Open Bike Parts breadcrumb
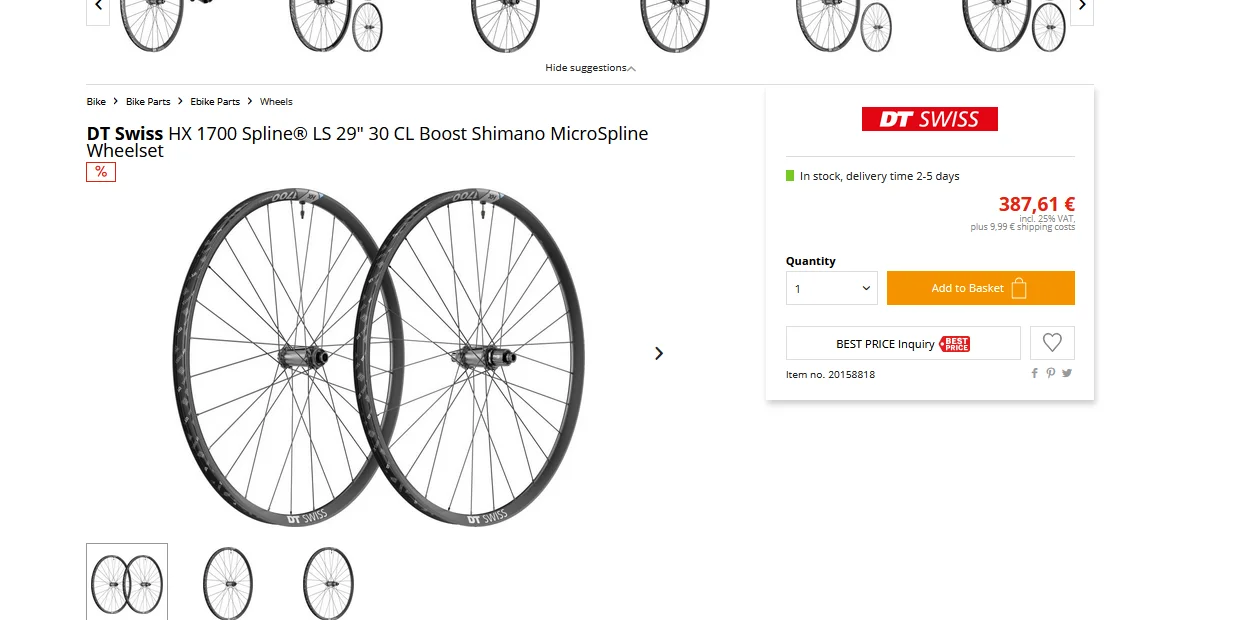Viewport: 1246px width, 620px height. pyautogui.click(x=148, y=102)
